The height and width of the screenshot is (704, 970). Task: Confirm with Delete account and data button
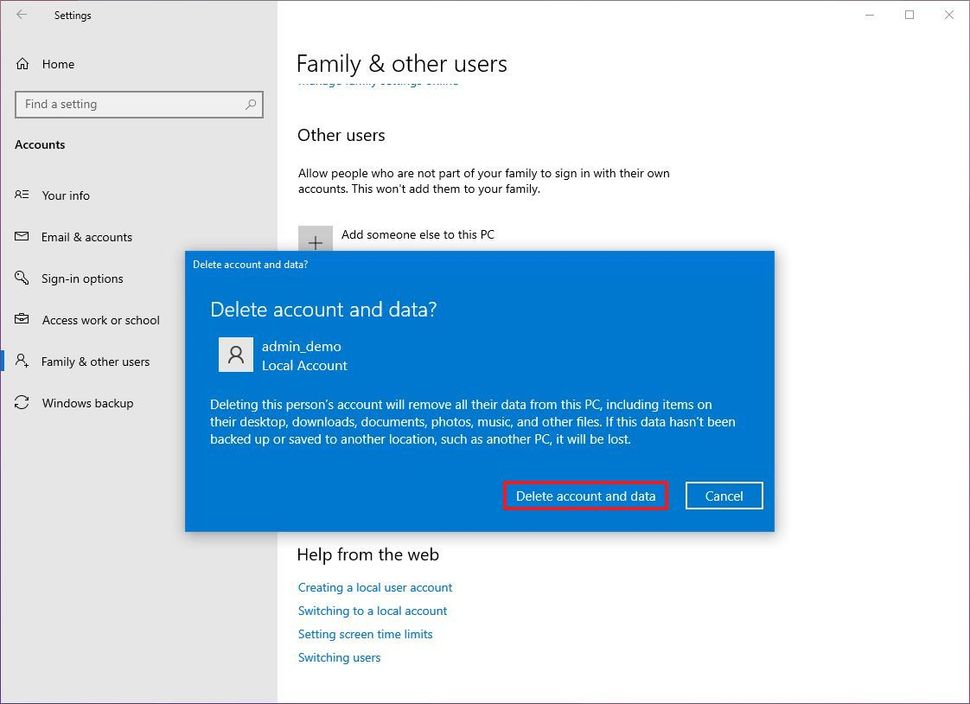585,496
